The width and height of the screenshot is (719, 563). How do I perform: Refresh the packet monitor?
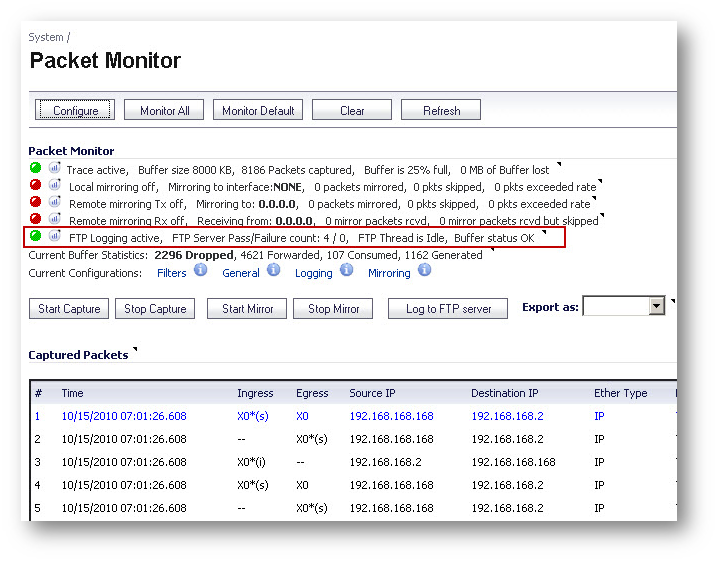pos(441,110)
